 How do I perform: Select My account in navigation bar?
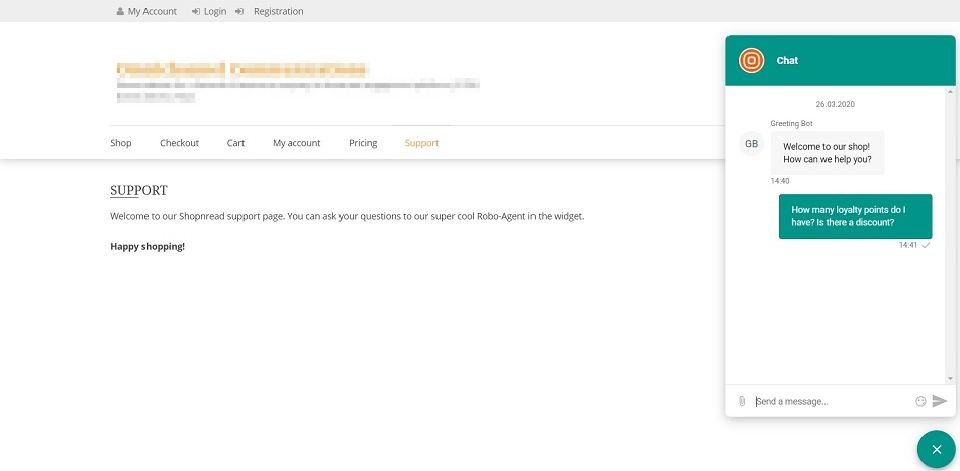point(296,143)
